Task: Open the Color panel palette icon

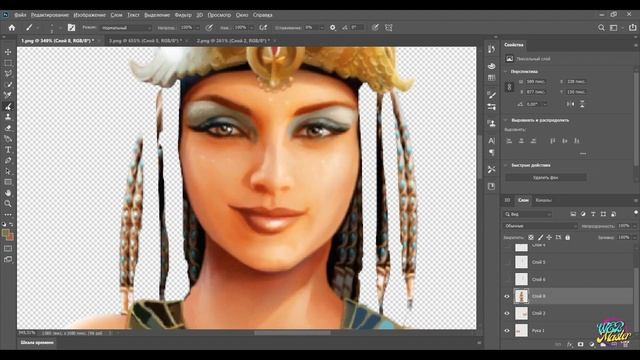Action: tap(491, 66)
